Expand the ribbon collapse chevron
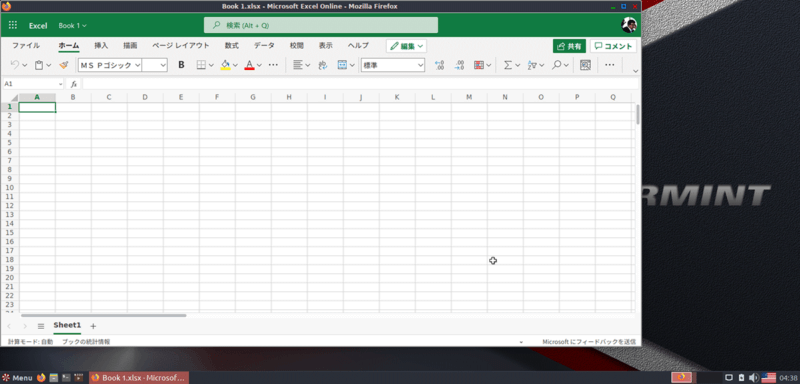Screen dimensions: 800x384 [x=635, y=71]
